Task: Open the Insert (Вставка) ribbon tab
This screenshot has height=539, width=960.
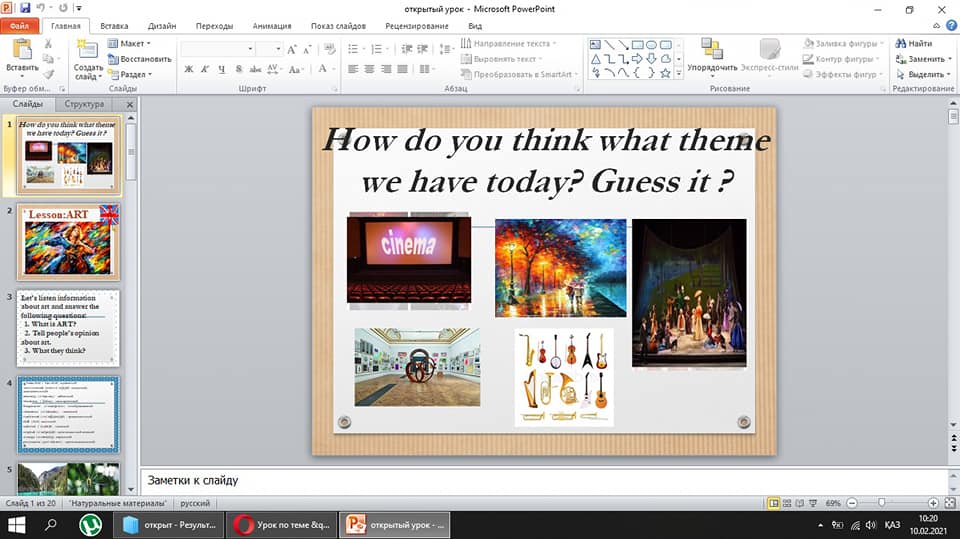Action: tap(114, 25)
